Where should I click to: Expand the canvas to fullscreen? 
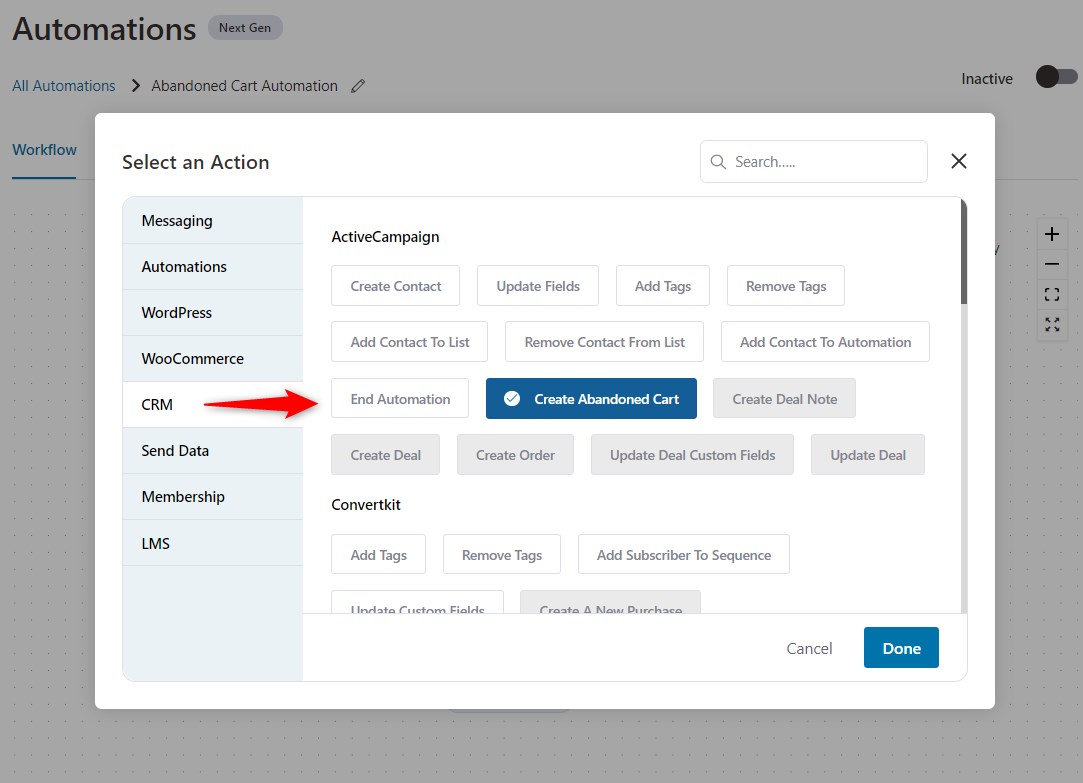1051,324
